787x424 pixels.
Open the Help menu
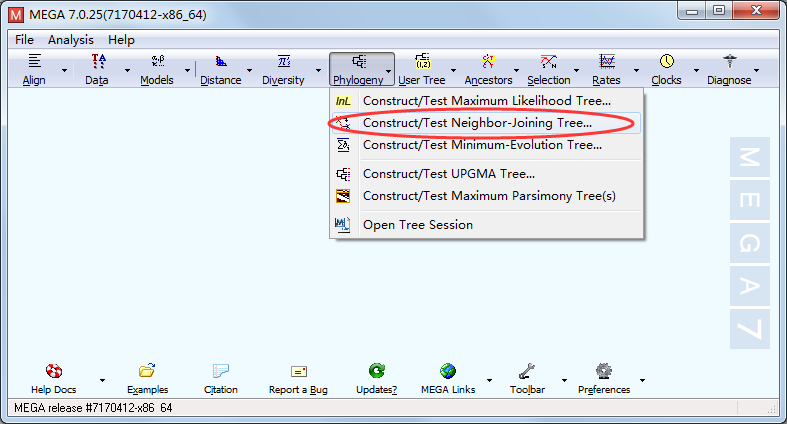(x=121, y=40)
